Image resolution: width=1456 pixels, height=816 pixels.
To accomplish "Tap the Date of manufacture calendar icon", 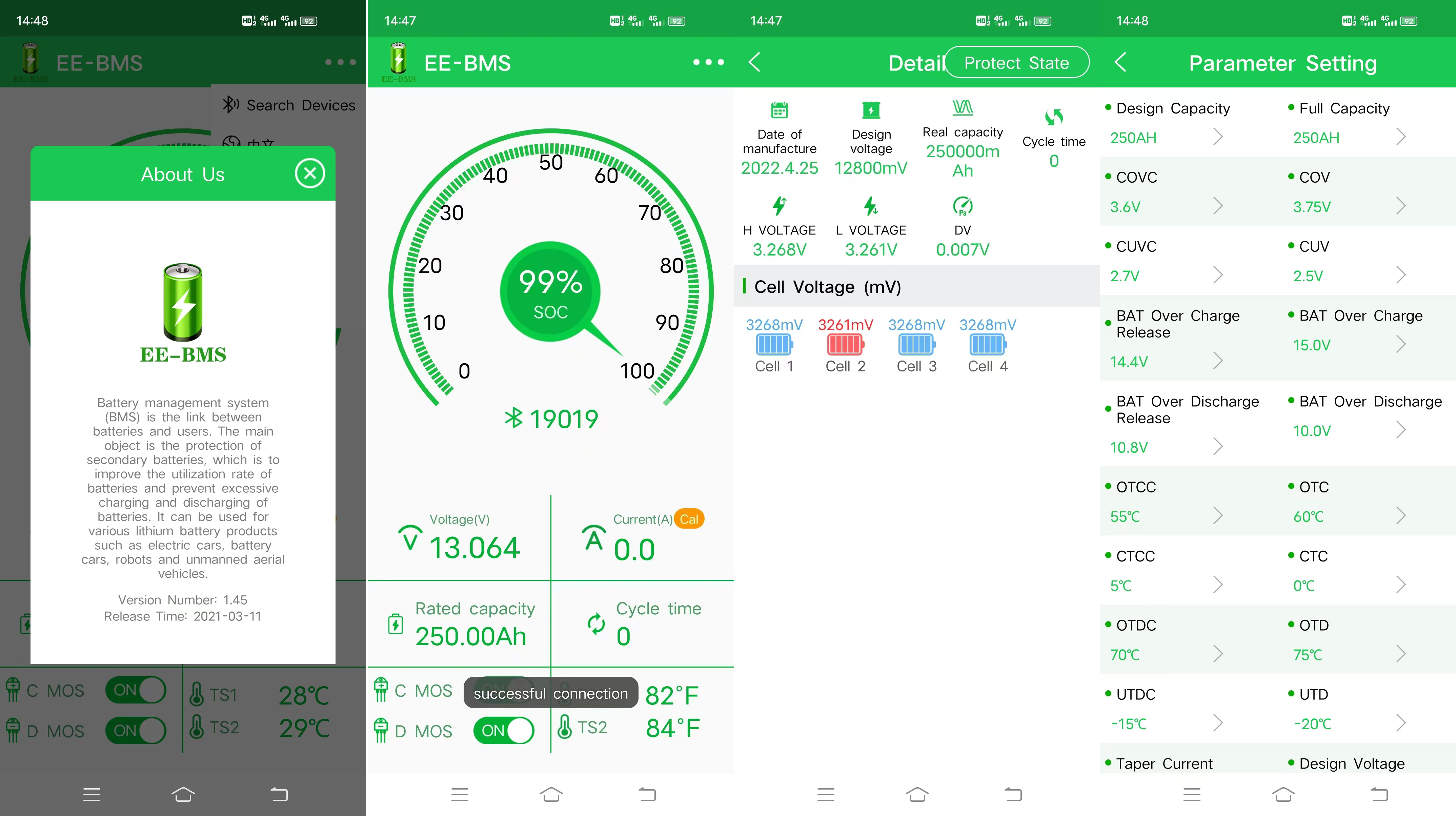I will 780,110.
